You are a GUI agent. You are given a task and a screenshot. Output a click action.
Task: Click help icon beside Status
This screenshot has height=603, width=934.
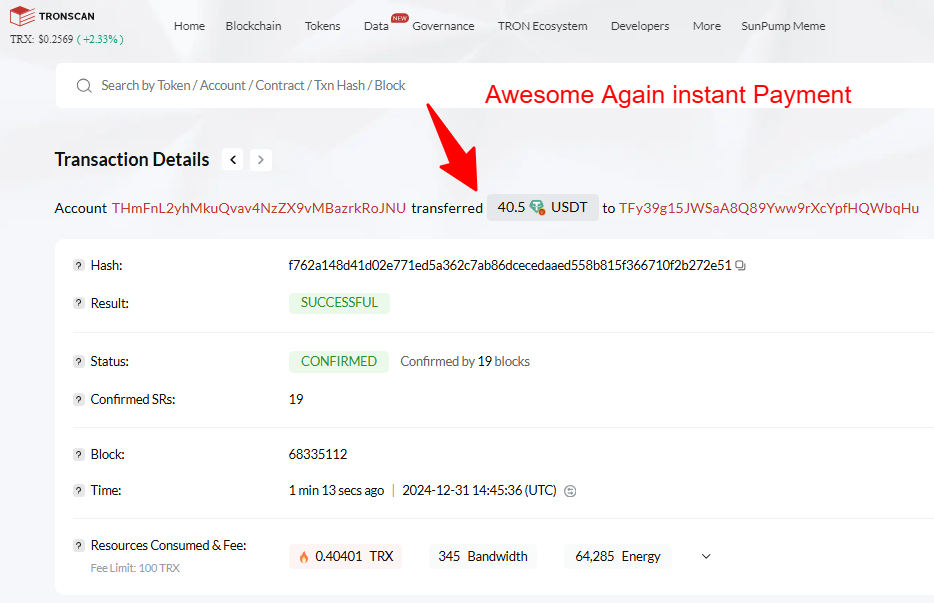[79, 362]
